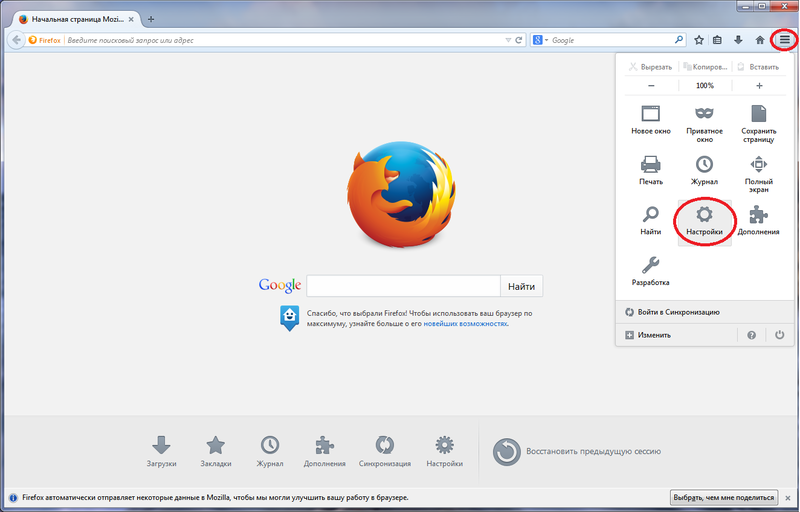Image resolution: width=800 pixels, height=512 pixels.
Task: Restore previous session (Восстановить предыдущую сессию)
Action: 577,451
